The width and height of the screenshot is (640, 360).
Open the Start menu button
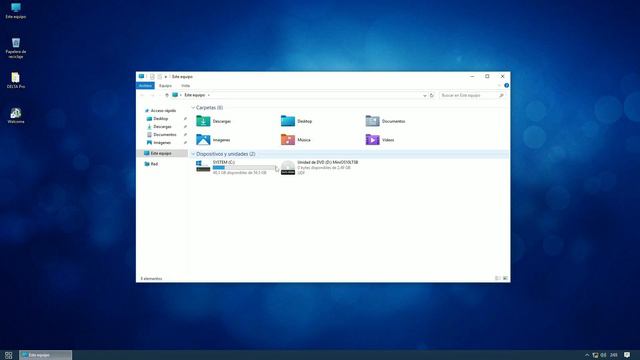click(x=9, y=355)
